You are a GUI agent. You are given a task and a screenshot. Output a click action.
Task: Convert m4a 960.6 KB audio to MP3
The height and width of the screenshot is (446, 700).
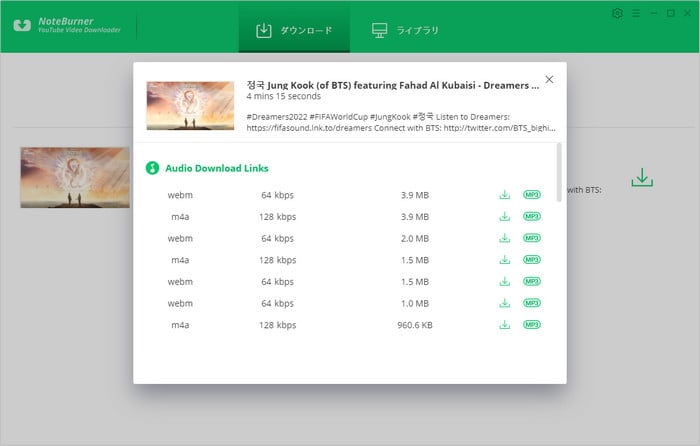pyautogui.click(x=532, y=325)
